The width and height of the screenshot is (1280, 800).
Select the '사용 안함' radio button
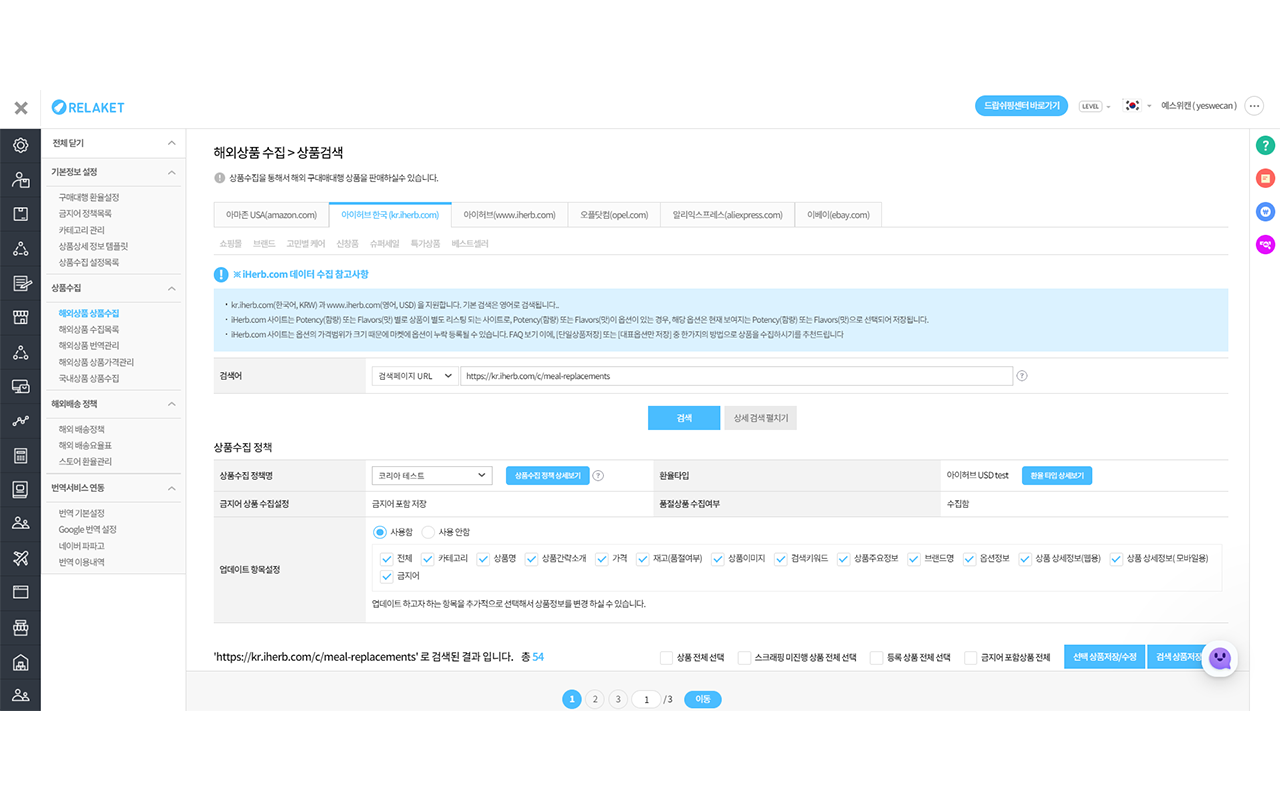[428, 533]
